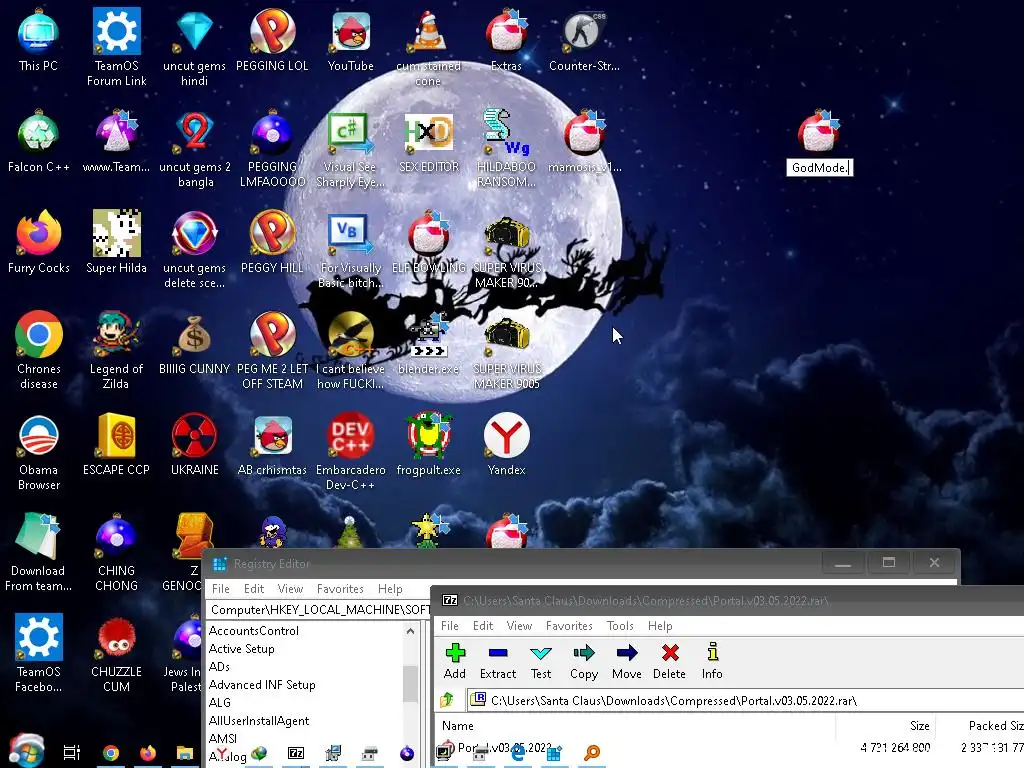Open Chrome from the taskbar
This screenshot has width=1024, height=768.
click(x=111, y=753)
